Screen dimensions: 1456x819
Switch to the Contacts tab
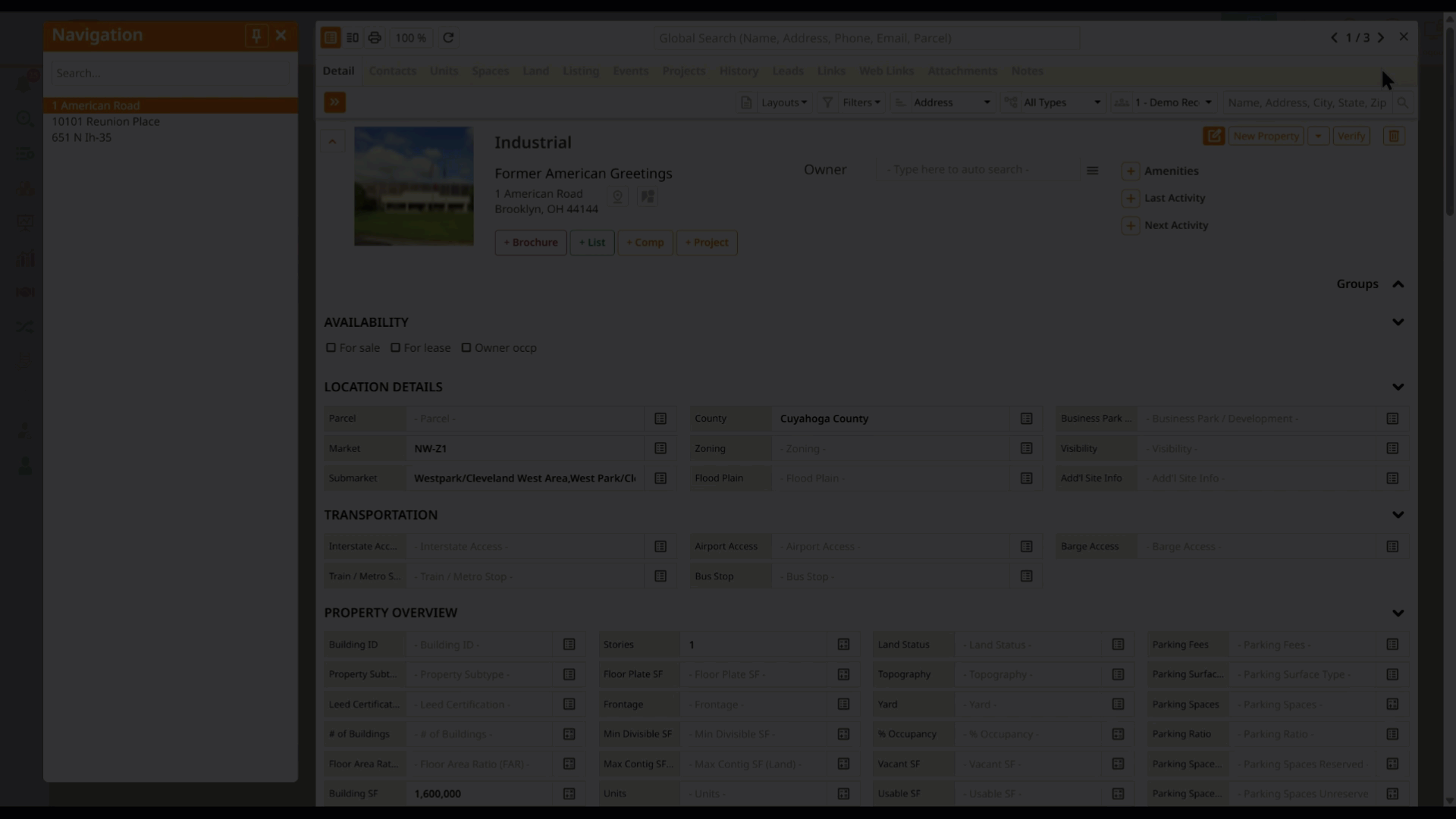(x=392, y=71)
